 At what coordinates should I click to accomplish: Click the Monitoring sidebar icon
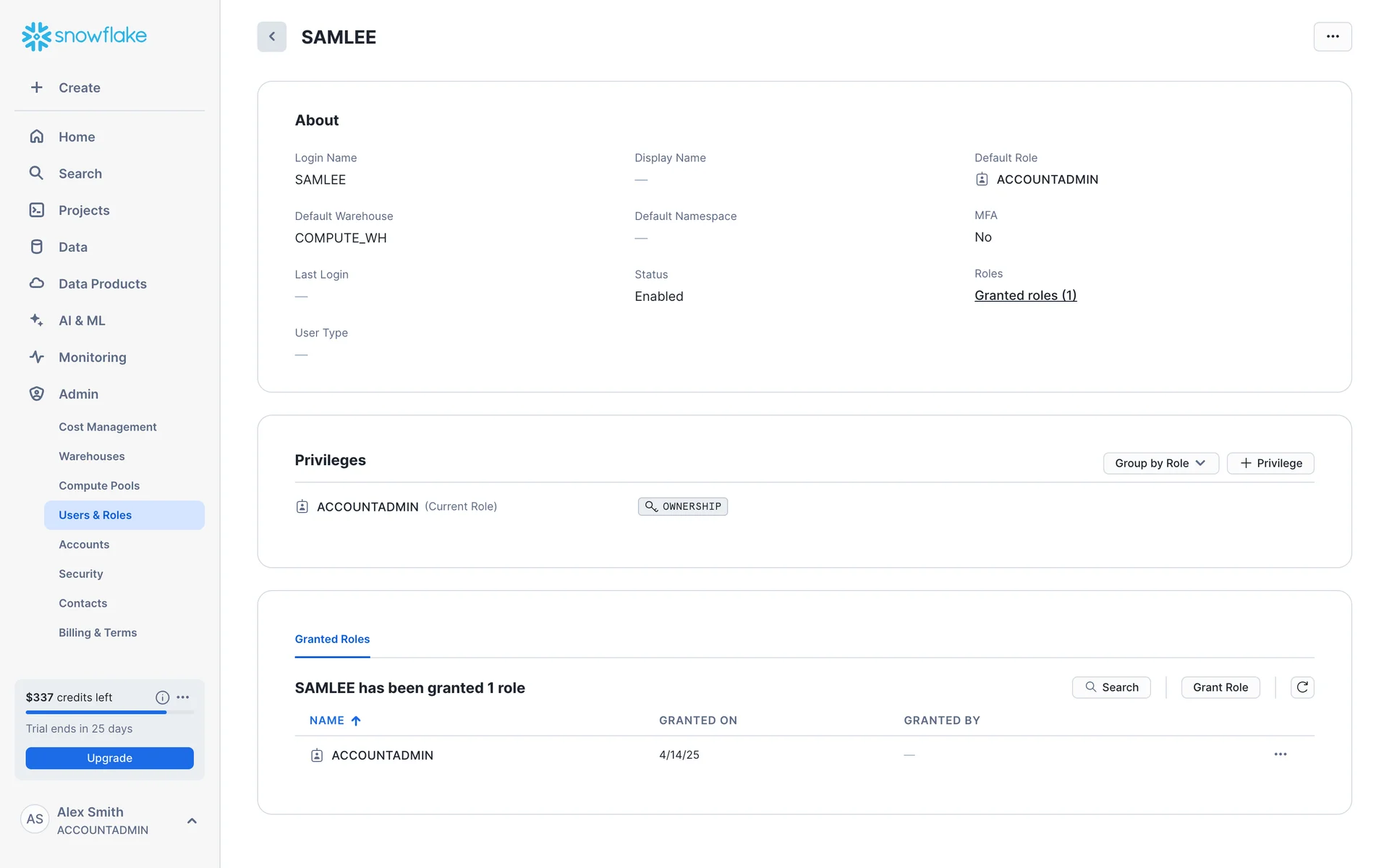37,357
